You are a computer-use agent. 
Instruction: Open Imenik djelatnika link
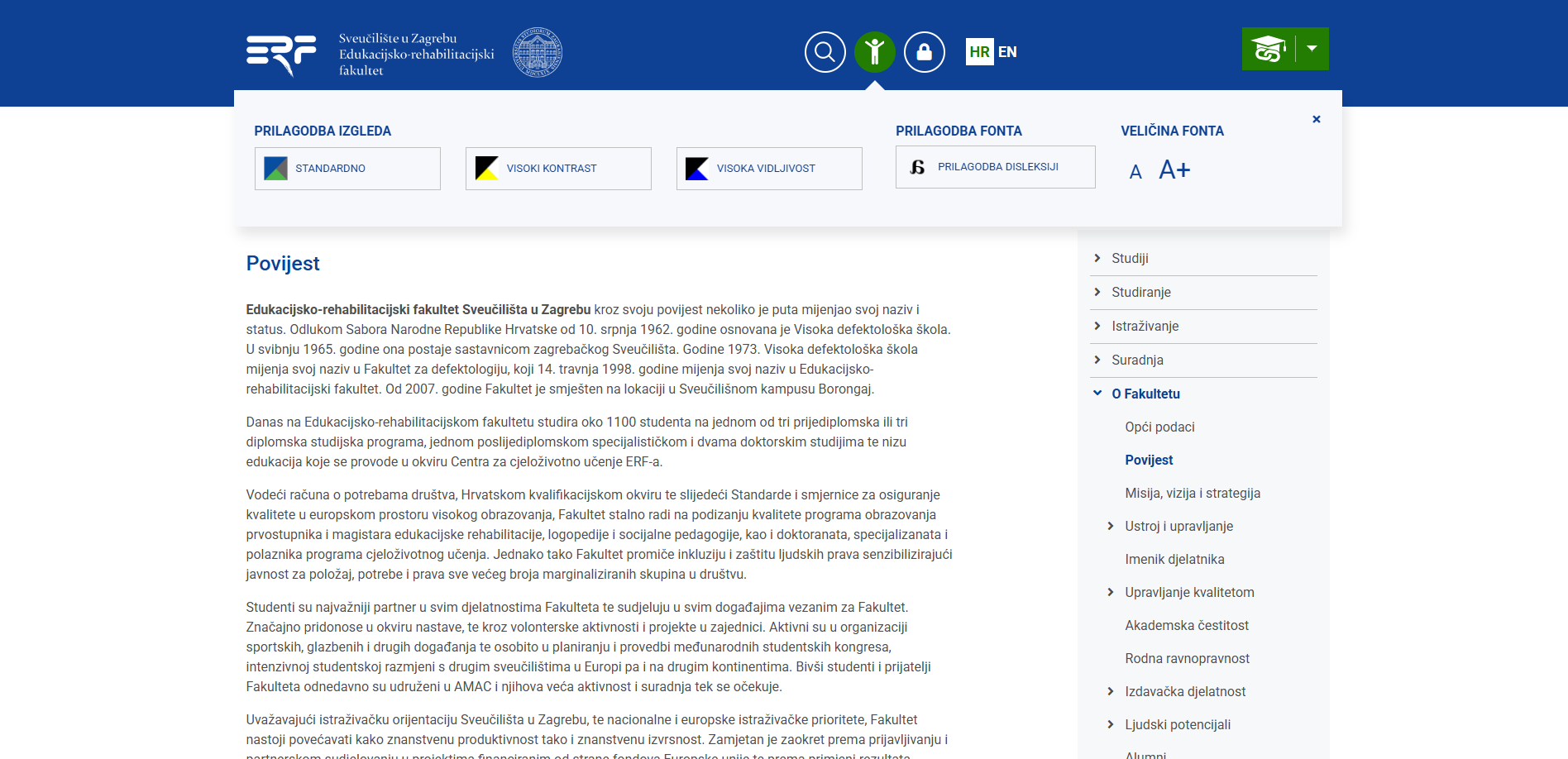[1174, 559]
